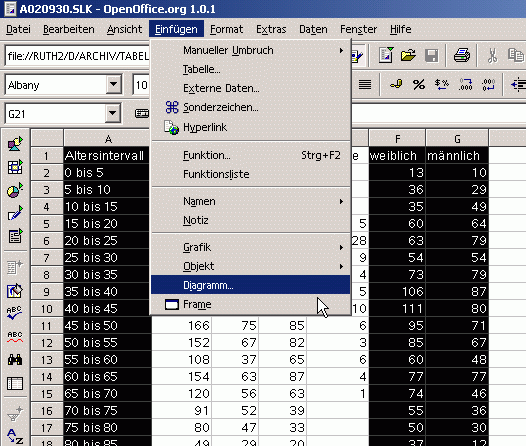Expand the Namen submenu

point(341,201)
